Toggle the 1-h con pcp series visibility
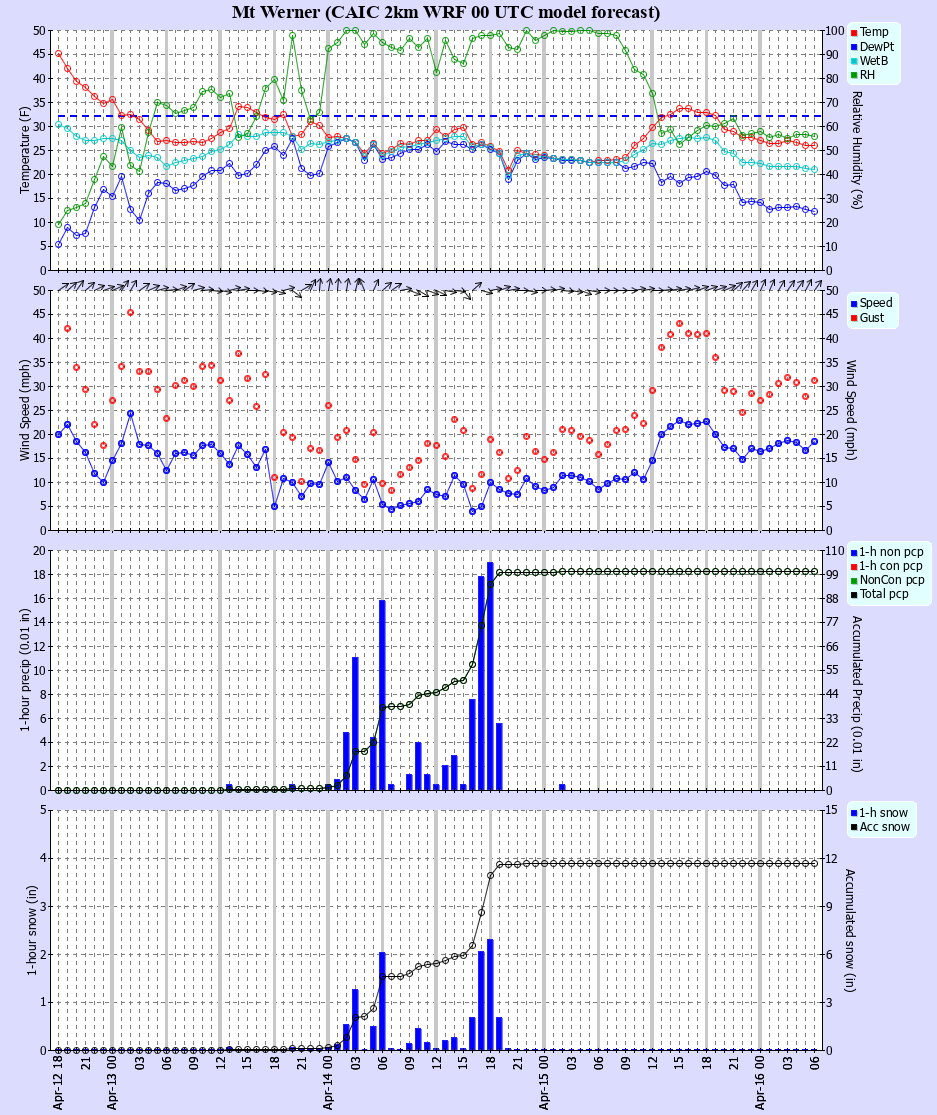937x1115 pixels. pos(854,566)
